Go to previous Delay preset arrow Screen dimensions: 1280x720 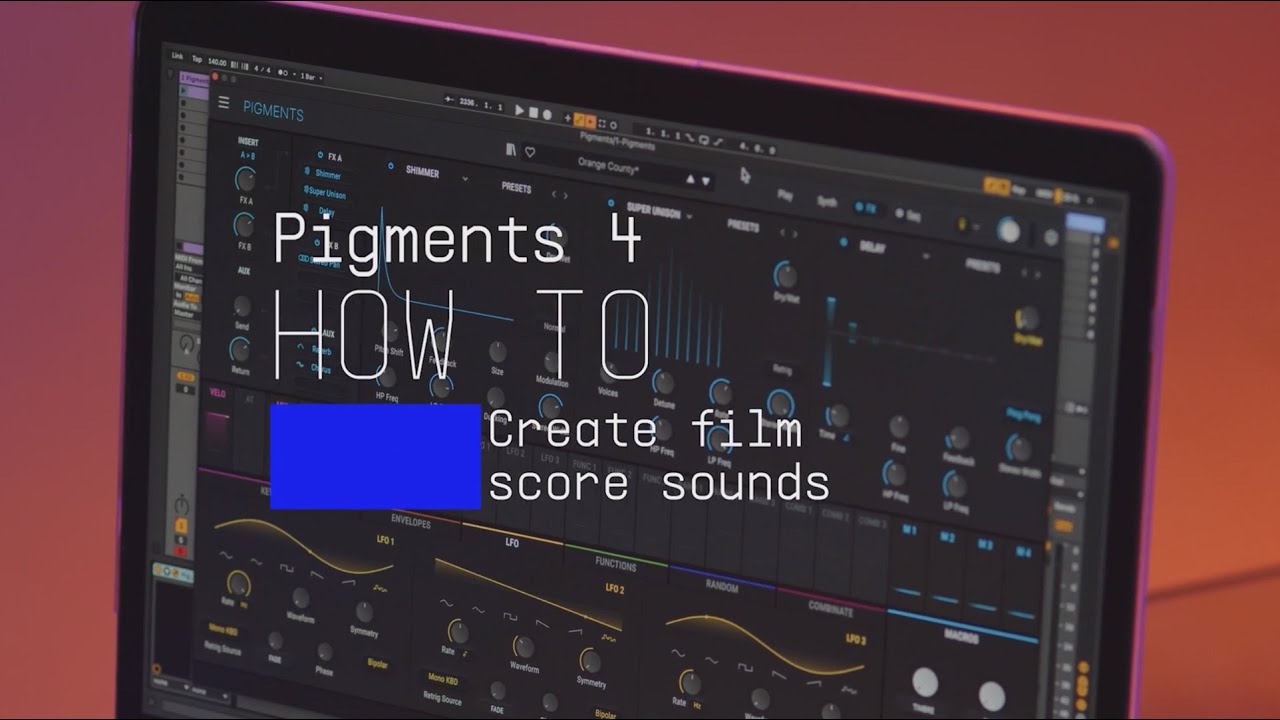click(1022, 270)
